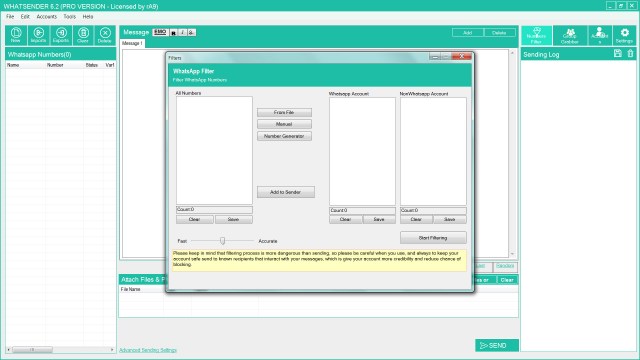Screen dimensions: 640x360
Task: Open the Accounts menu
Action: (47, 17)
